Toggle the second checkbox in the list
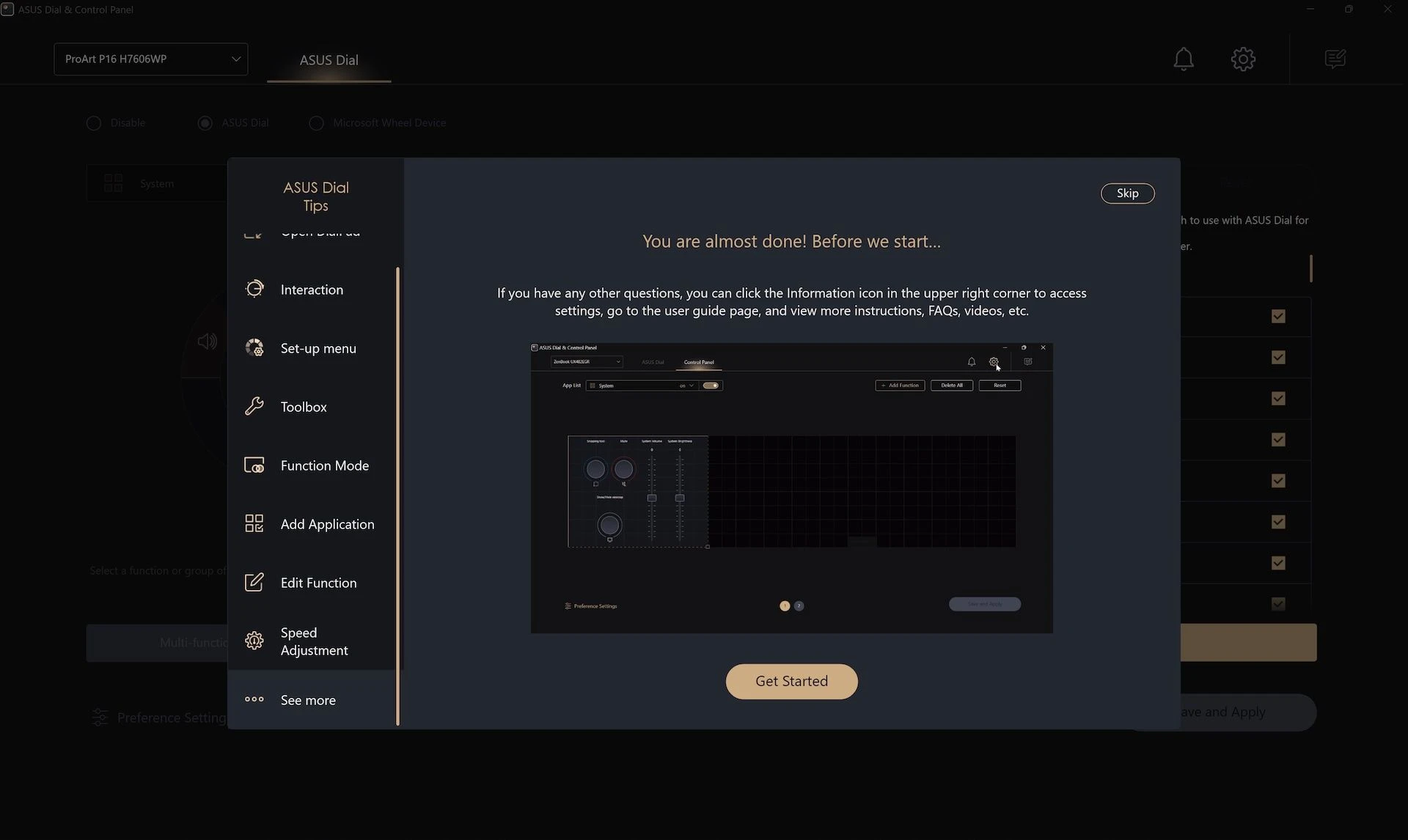Viewport: 1408px width, 840px height. coord(1278,357)
